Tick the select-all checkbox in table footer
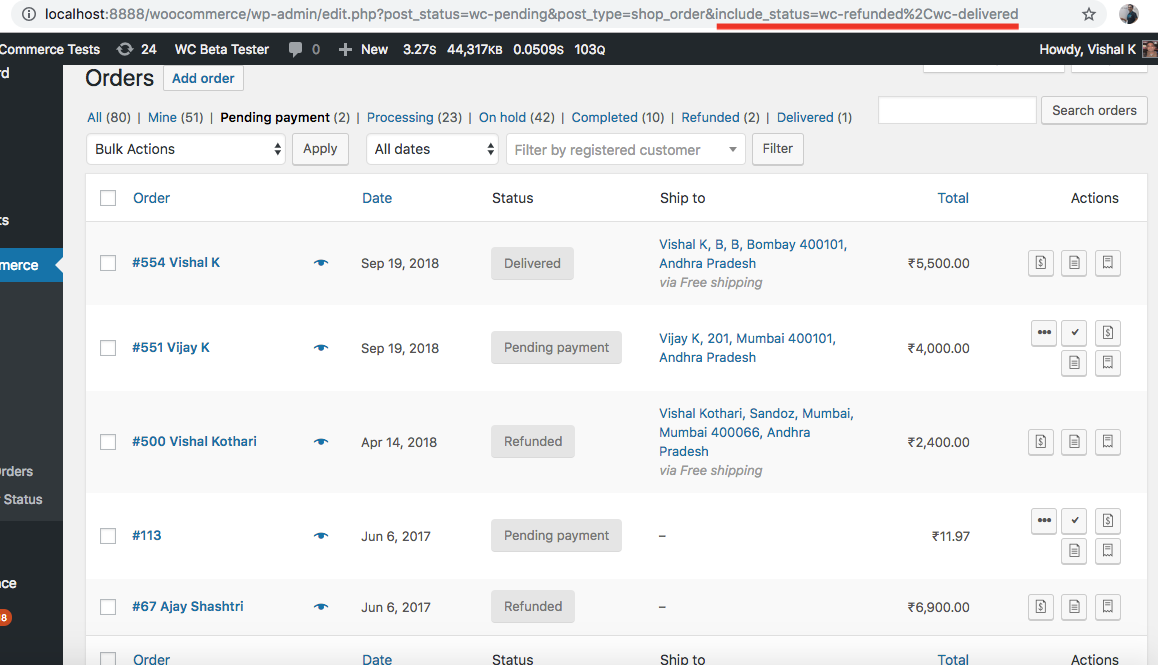Viewport: 1158px width, 665px height. [x=108, y=658]
